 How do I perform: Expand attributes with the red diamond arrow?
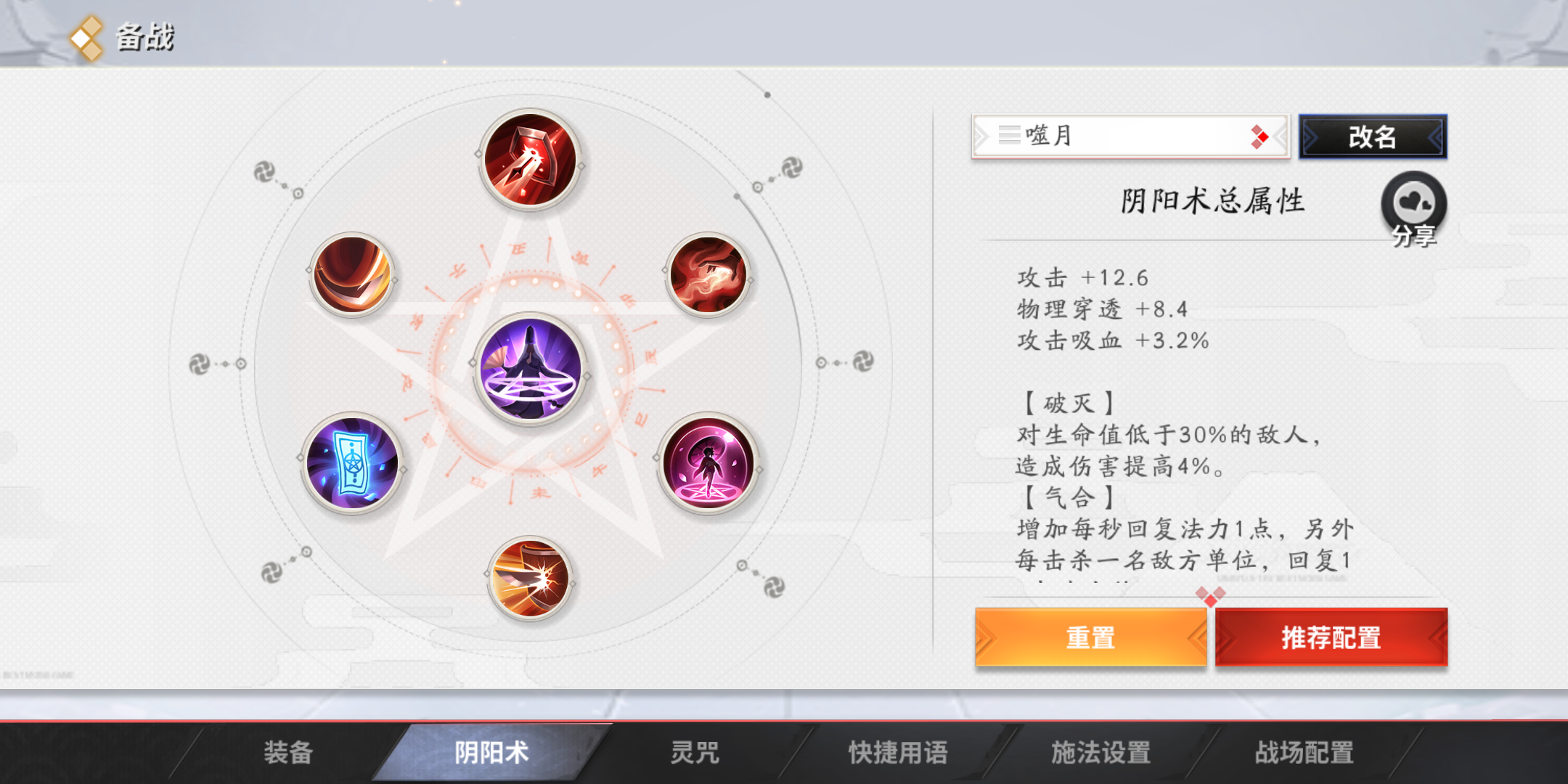coord(1210,596)
